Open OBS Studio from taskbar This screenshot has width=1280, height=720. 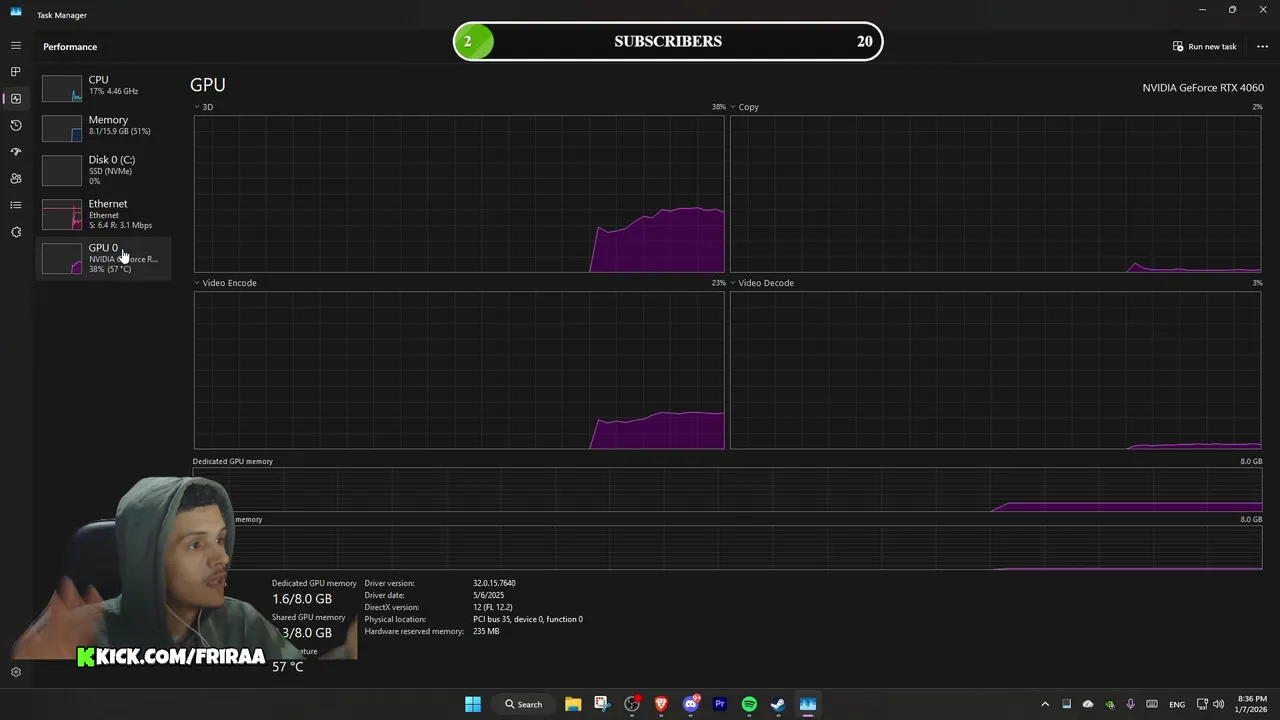click(x=632, y=704)
